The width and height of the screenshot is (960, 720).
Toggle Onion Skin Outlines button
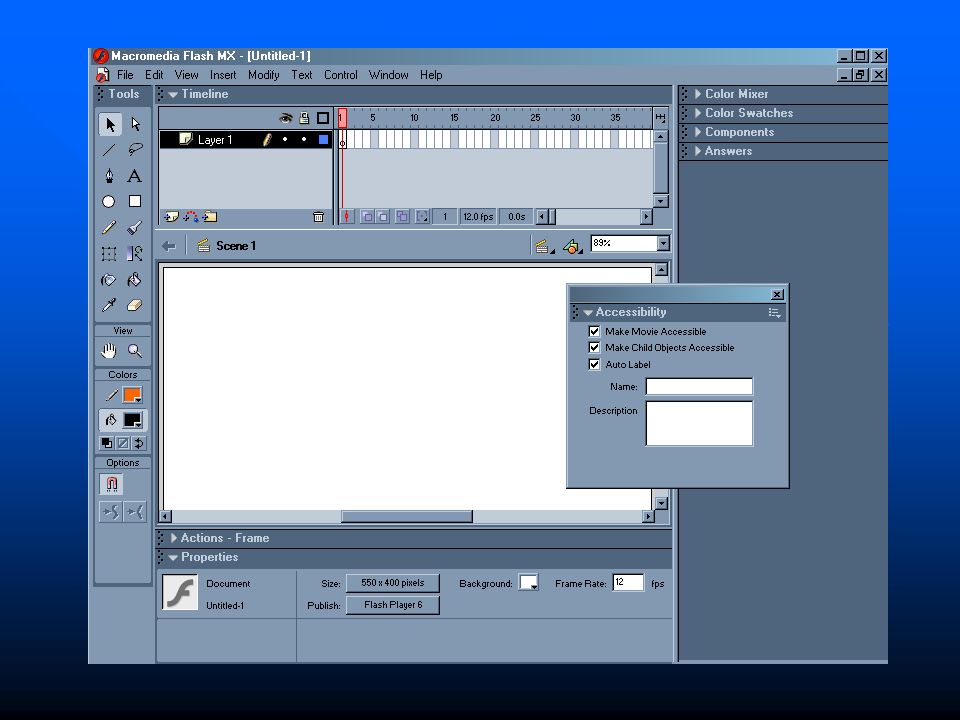(383, 217)
